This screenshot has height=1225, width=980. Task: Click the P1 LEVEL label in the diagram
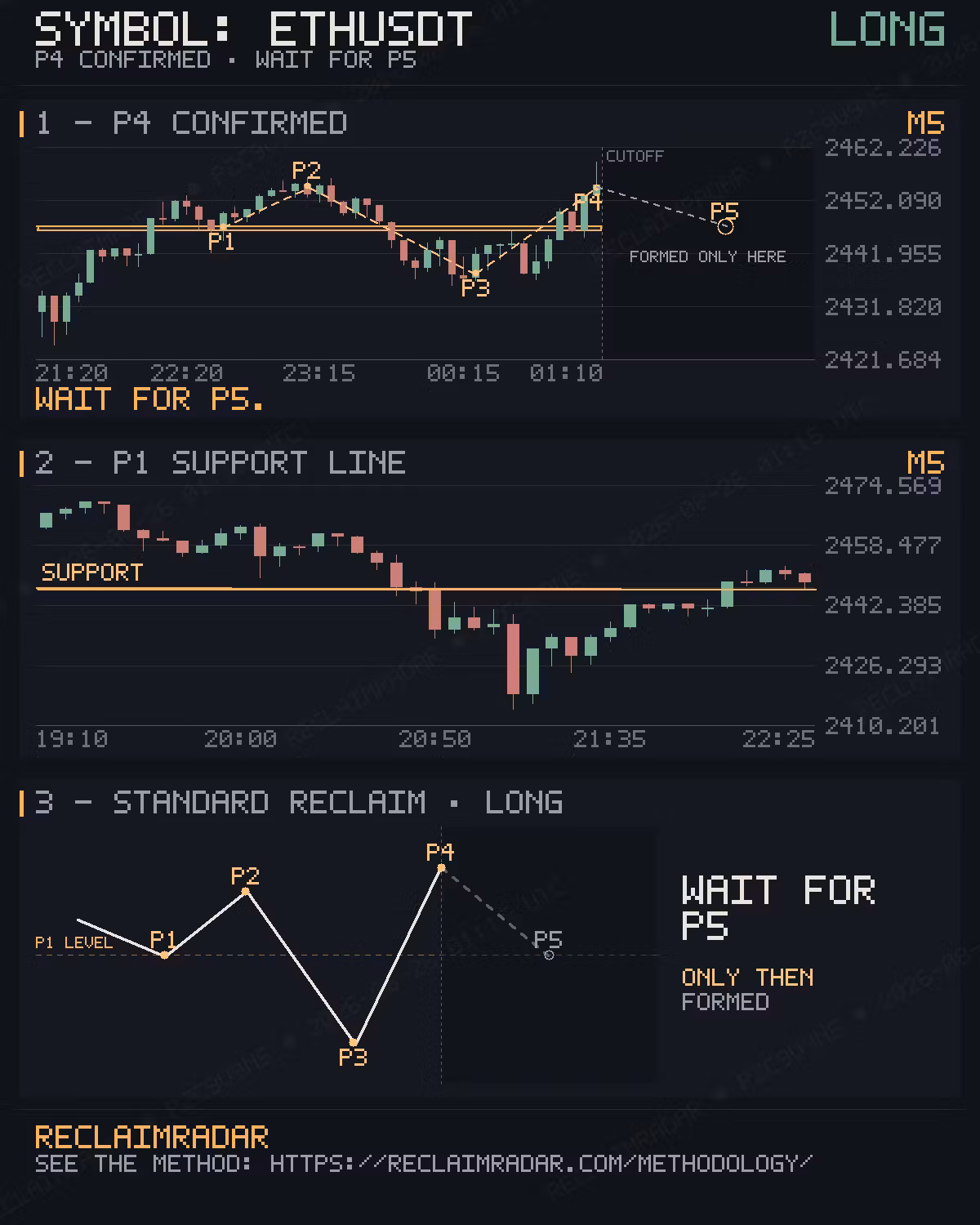tap(73, 942)
